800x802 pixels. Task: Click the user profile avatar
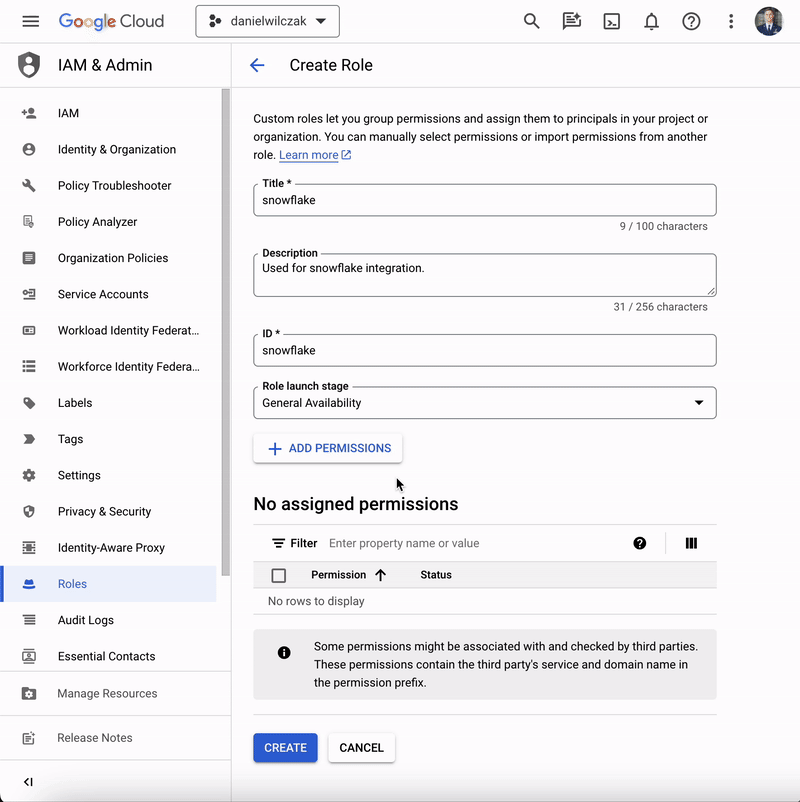pyautogui.click(x=768, y=21)
